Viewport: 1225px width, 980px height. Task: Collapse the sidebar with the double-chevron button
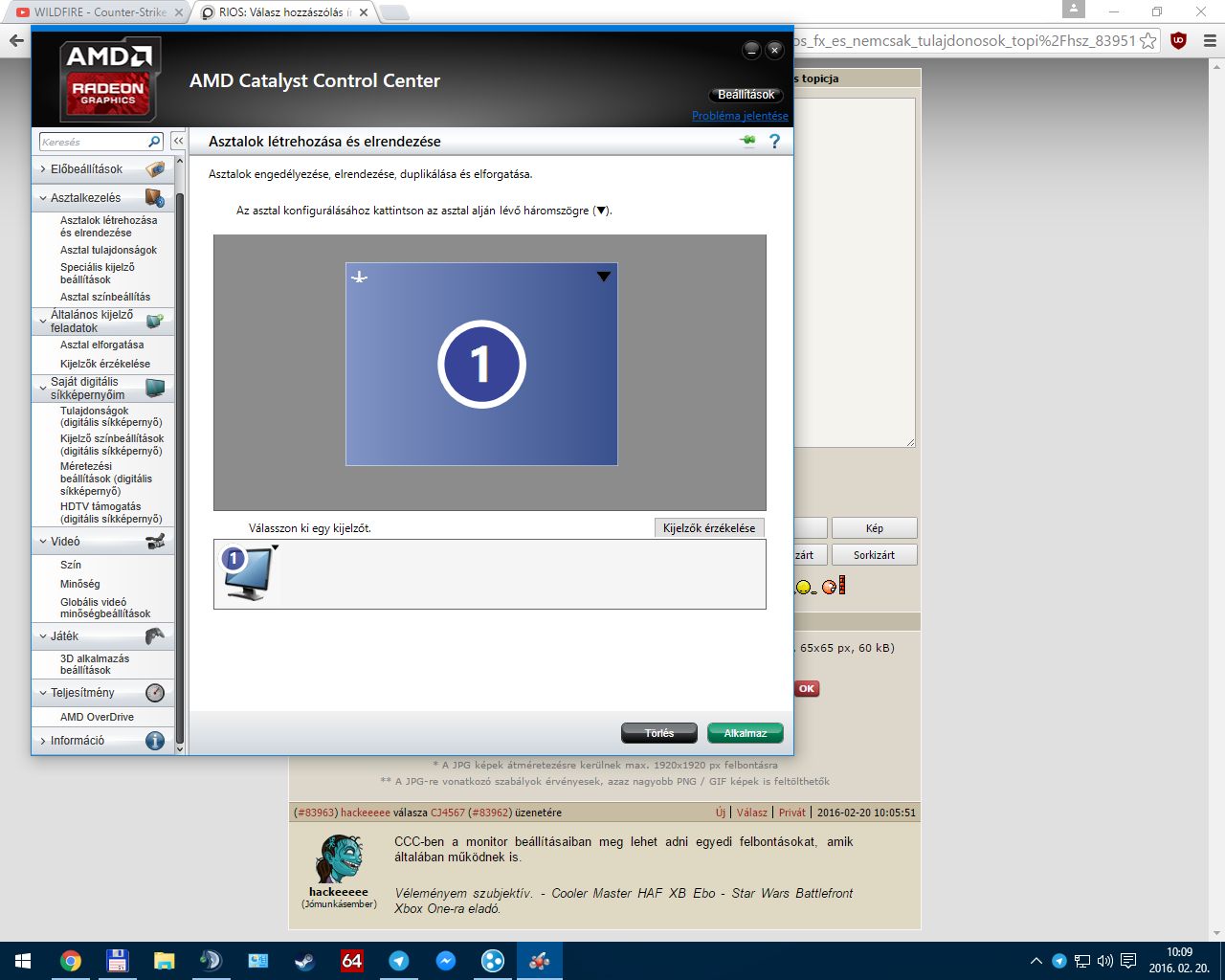pyautogui.click(x=178, y=141)
